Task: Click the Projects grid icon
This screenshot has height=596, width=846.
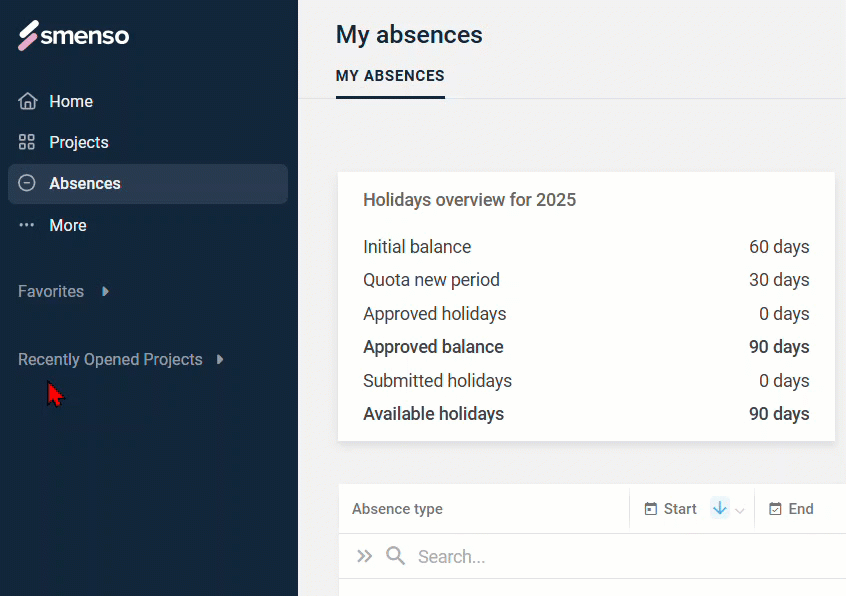Action: (x=26, y=142)
